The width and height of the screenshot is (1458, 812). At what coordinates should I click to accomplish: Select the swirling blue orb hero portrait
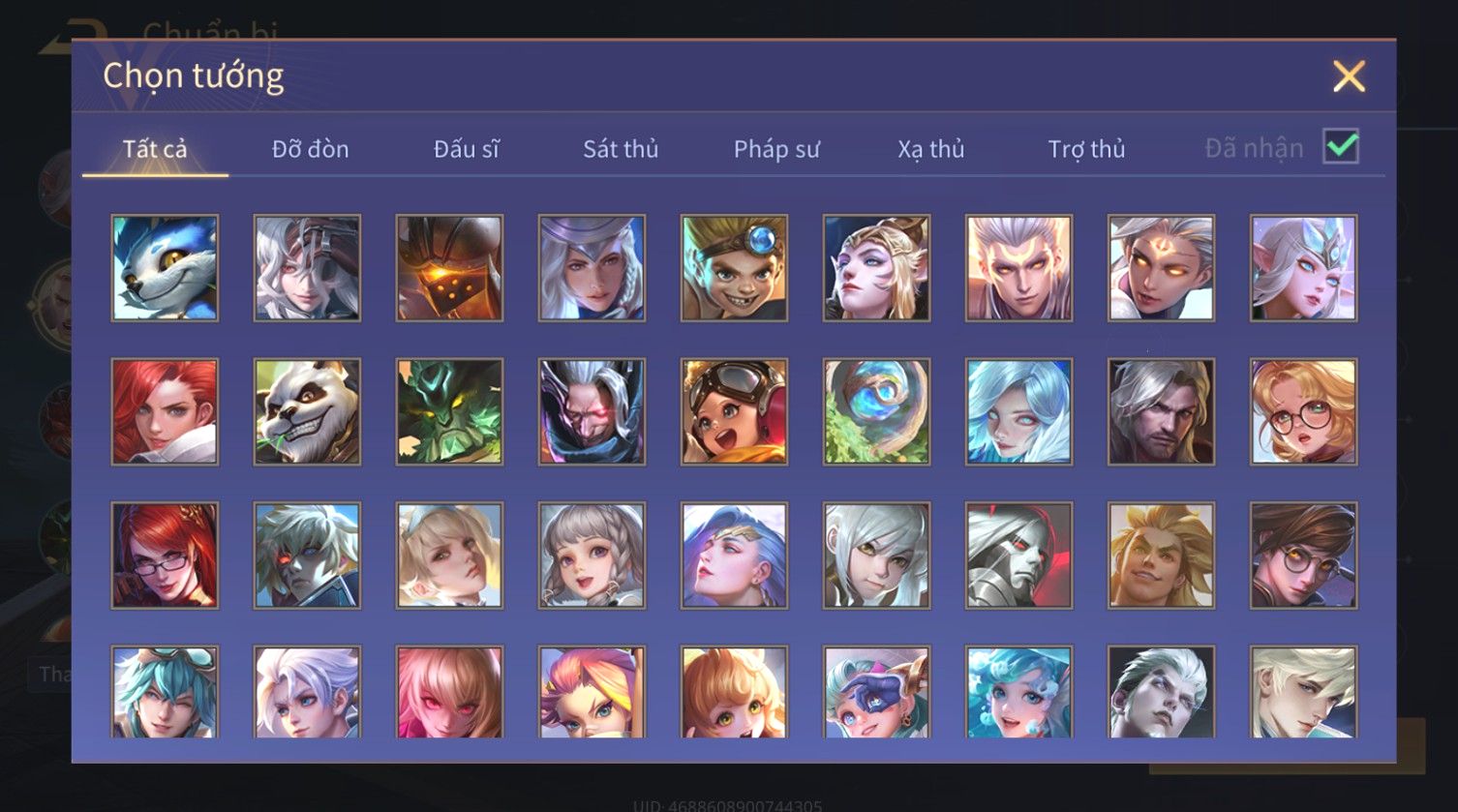coord(876,412)
